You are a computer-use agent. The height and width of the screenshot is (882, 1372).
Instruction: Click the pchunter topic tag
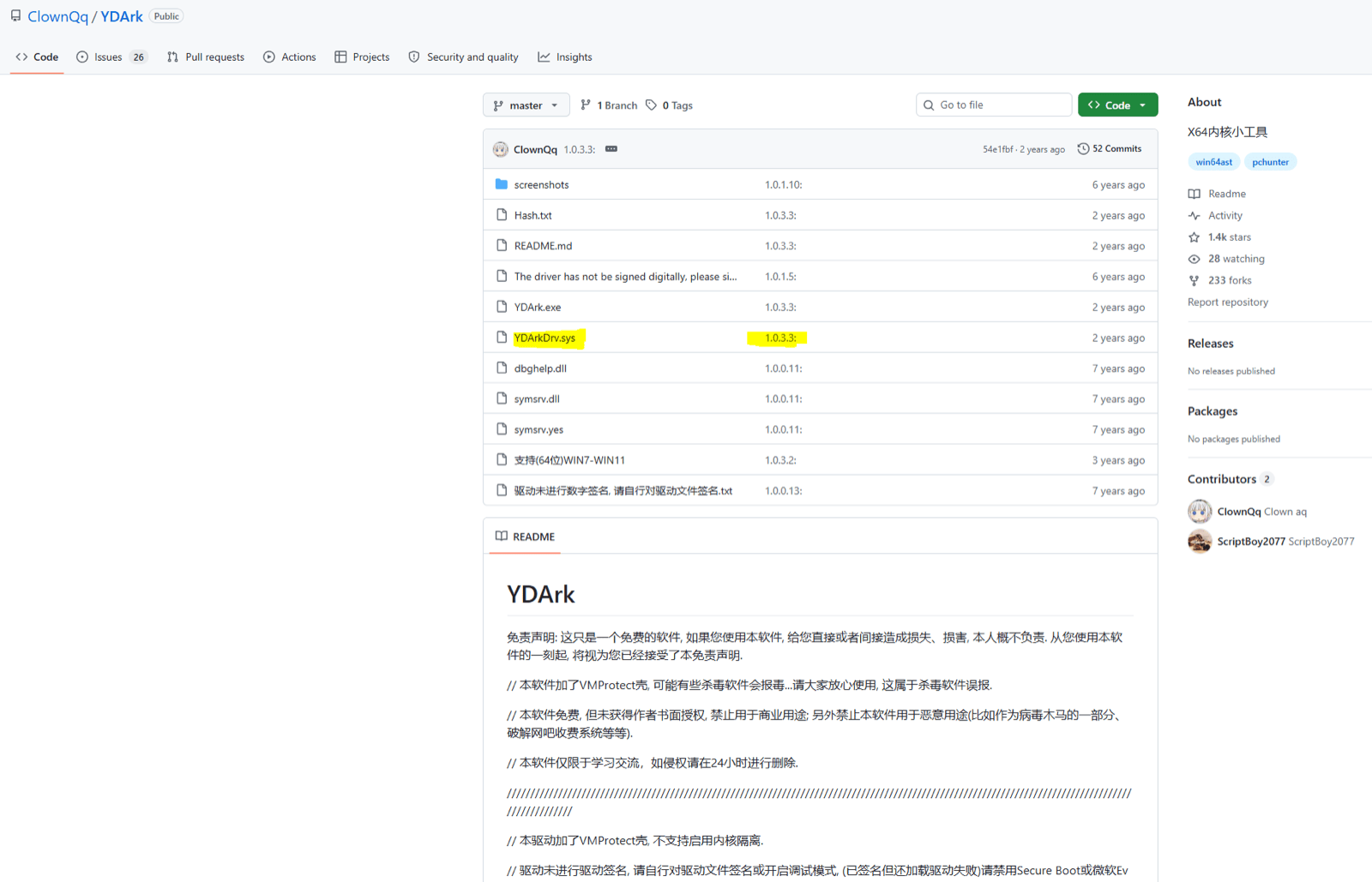pos(1270,162)
